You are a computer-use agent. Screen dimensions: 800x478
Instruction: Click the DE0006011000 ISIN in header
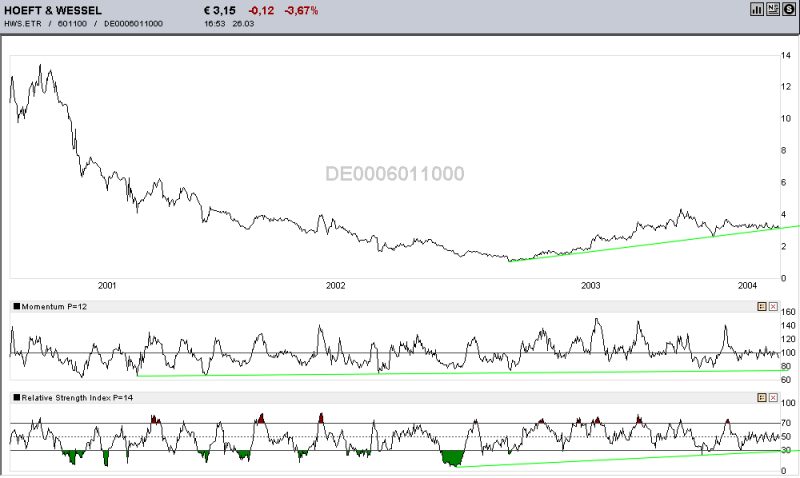click(133, 23)
